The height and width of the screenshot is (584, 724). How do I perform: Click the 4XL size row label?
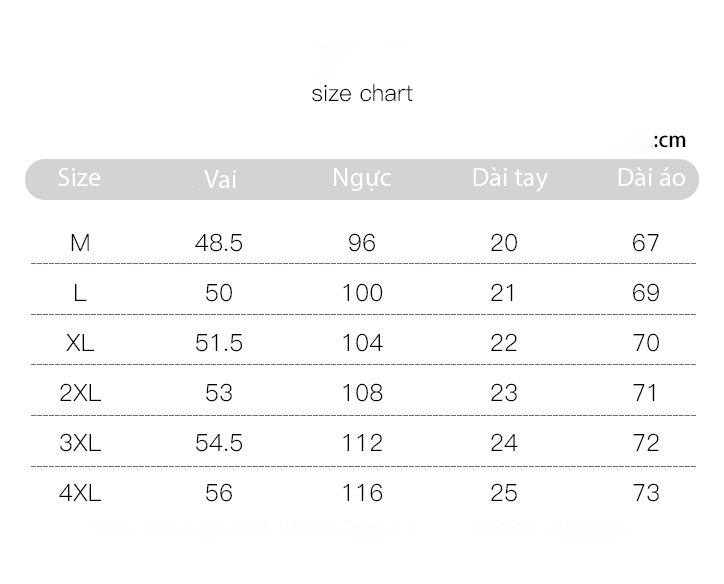[80, 493]
